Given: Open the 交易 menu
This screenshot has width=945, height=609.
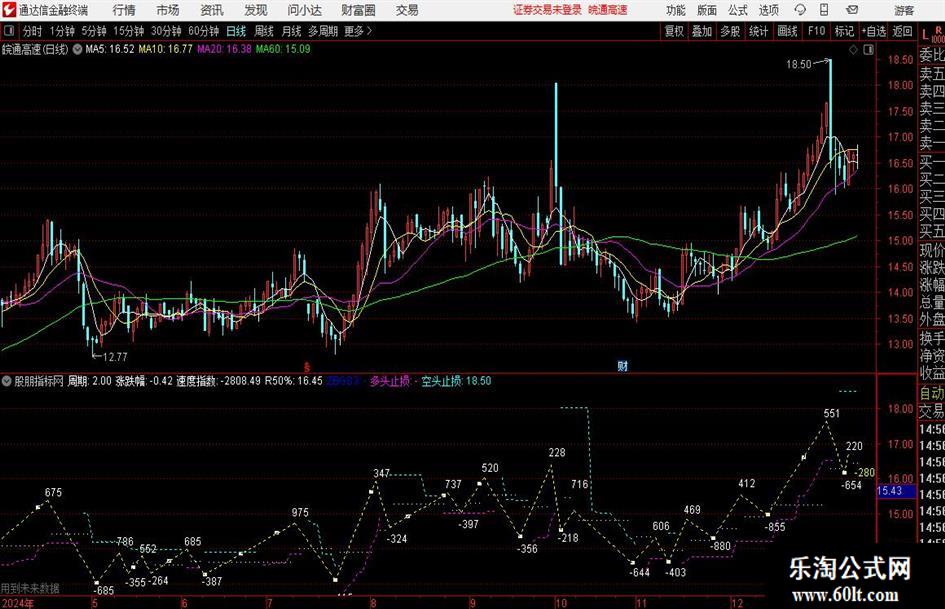Looking at the screenshot, I should click(407, 10).
